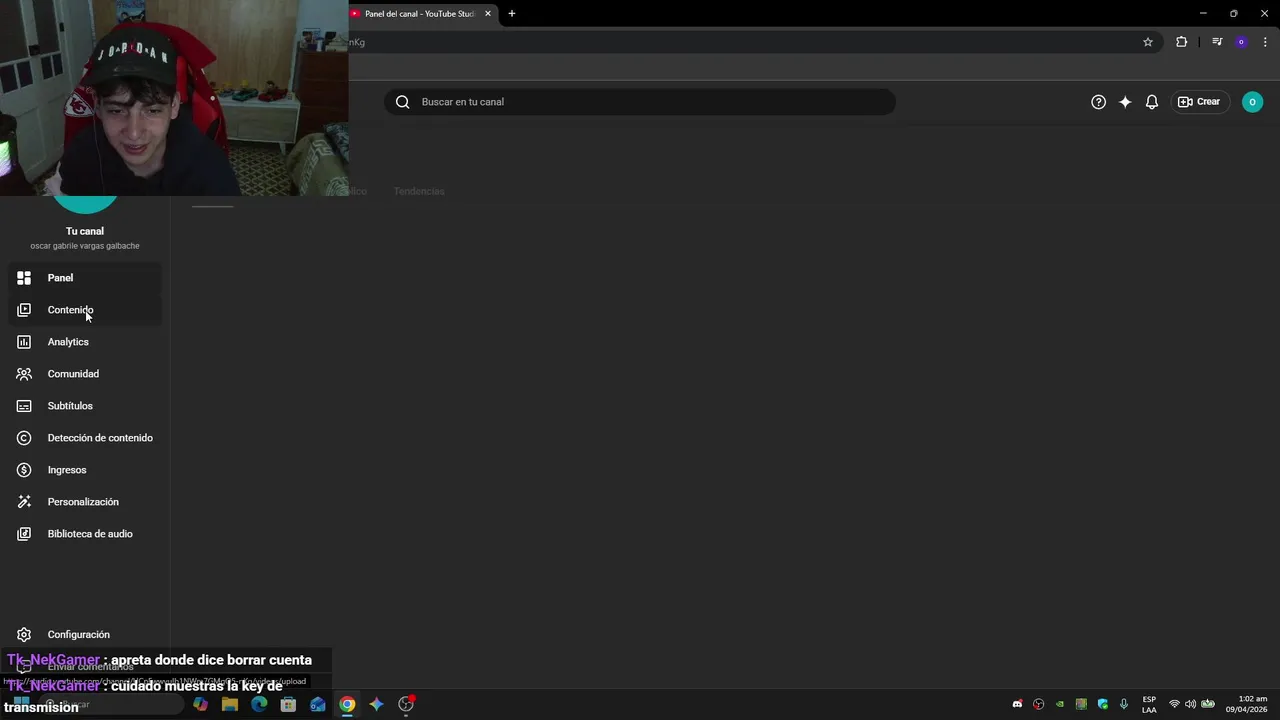This screenshot has height=720, width=1280.
Task: Launch Copilot from the taskbar
Action: (x=201, y=704)
